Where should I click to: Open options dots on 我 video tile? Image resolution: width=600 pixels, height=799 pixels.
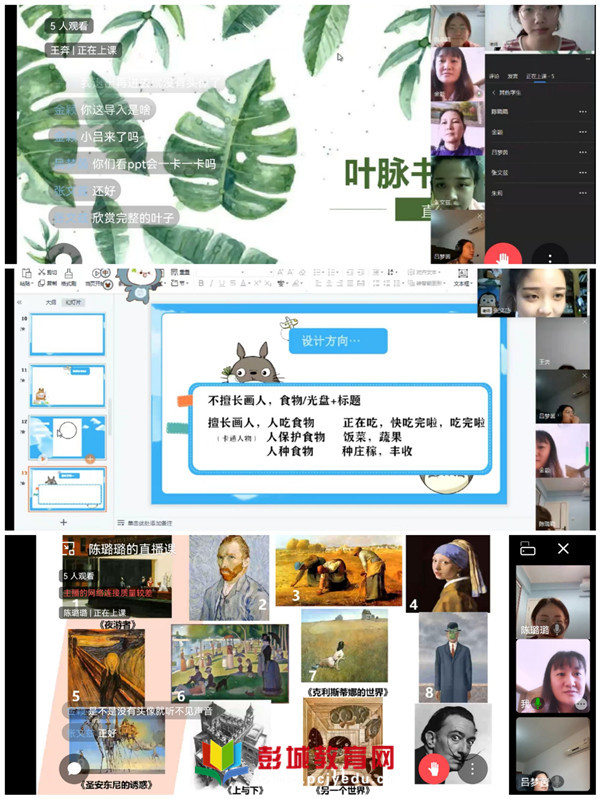[x=581, y=704]
